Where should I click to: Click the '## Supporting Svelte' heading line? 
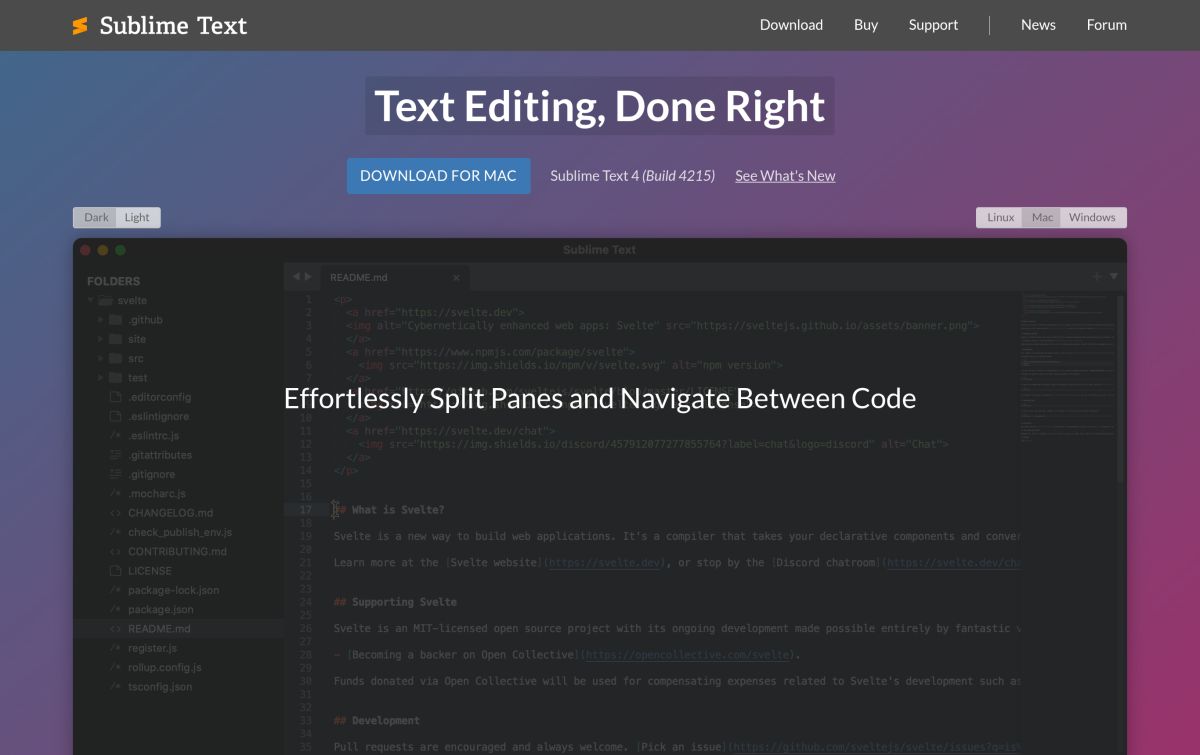tap(395, 602)
